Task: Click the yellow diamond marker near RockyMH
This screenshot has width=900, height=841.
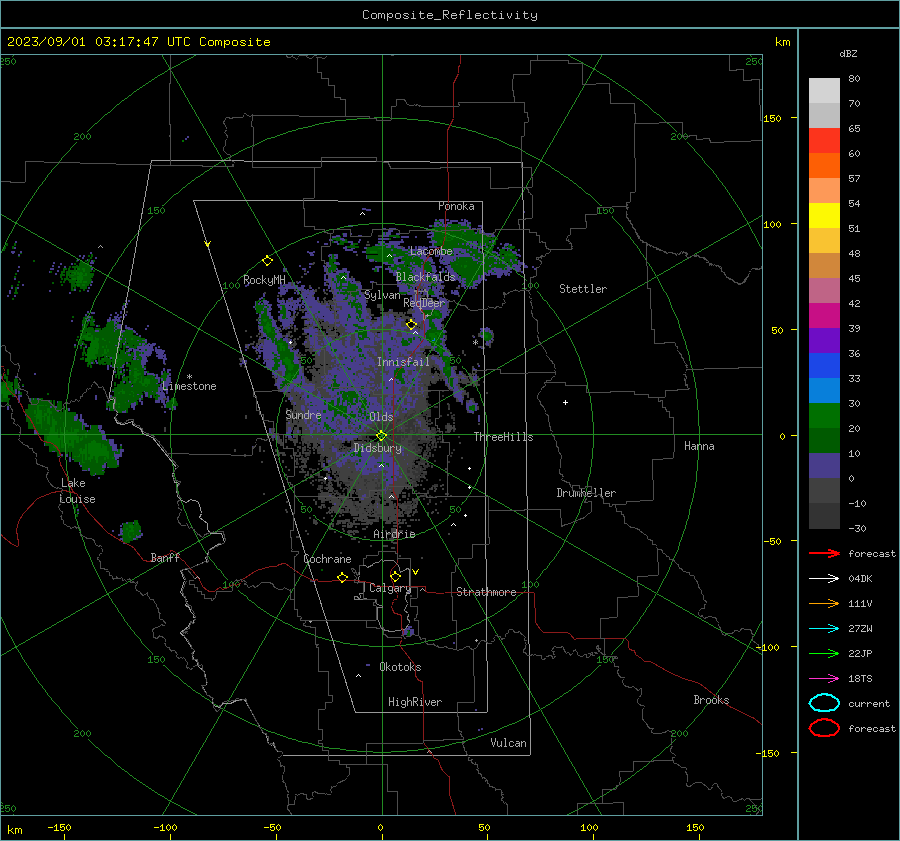Action: click(x=267, y=261)
